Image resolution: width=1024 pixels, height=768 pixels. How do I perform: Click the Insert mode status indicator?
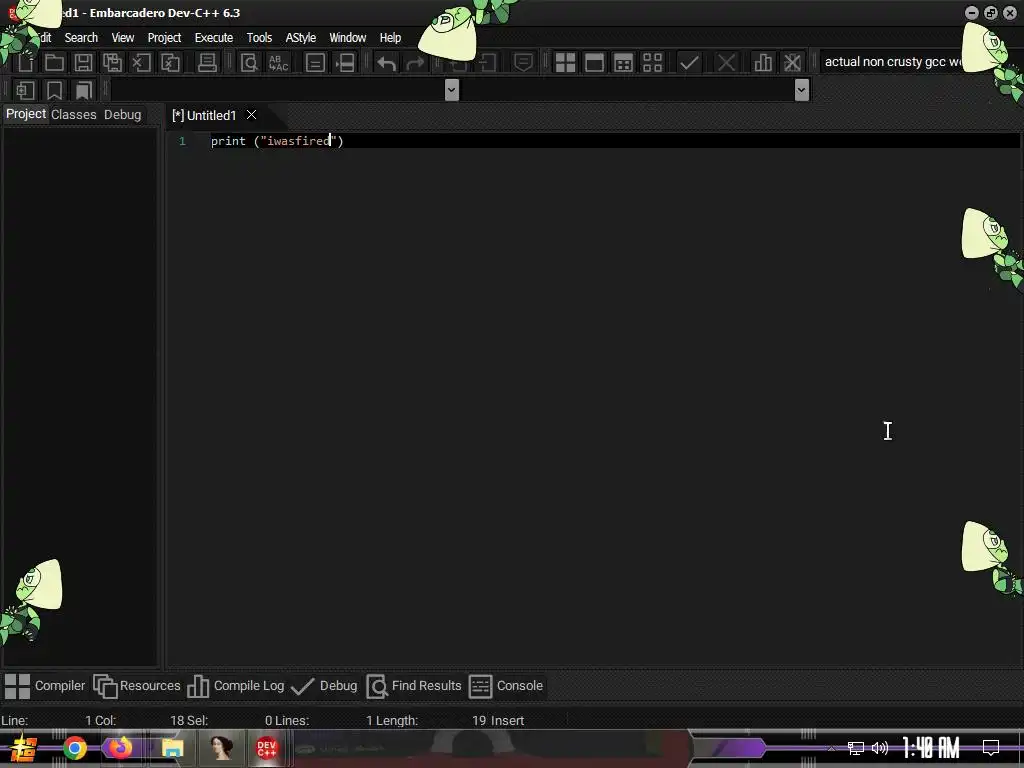[507, 720]
